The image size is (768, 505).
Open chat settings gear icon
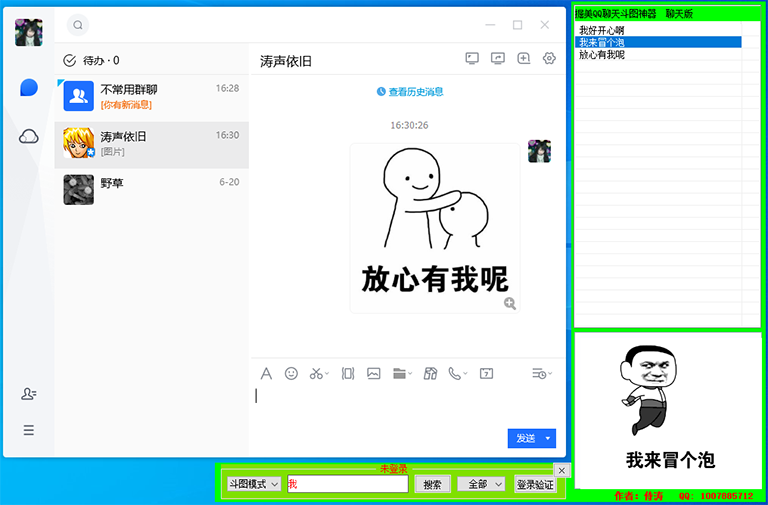(549, 59)
